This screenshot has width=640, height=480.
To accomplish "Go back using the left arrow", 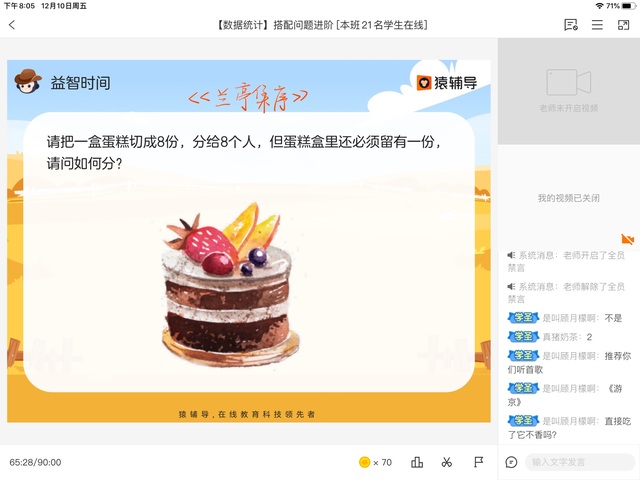I will pos(12,25).
